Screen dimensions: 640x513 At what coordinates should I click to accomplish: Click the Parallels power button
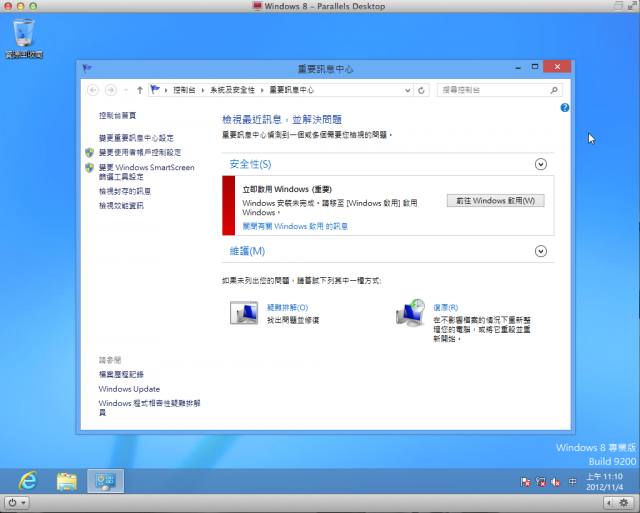point(12,503)
